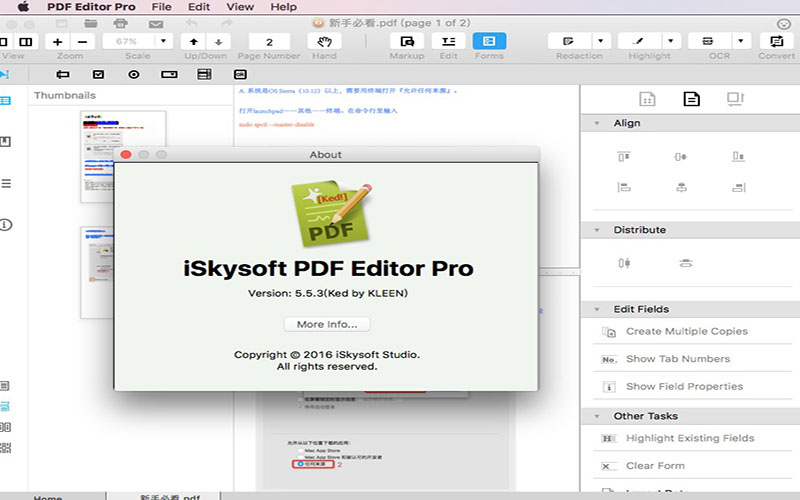Screen dimensions: 800x500
Task: Open the Convert tool
Action: (x=776, y=41)
